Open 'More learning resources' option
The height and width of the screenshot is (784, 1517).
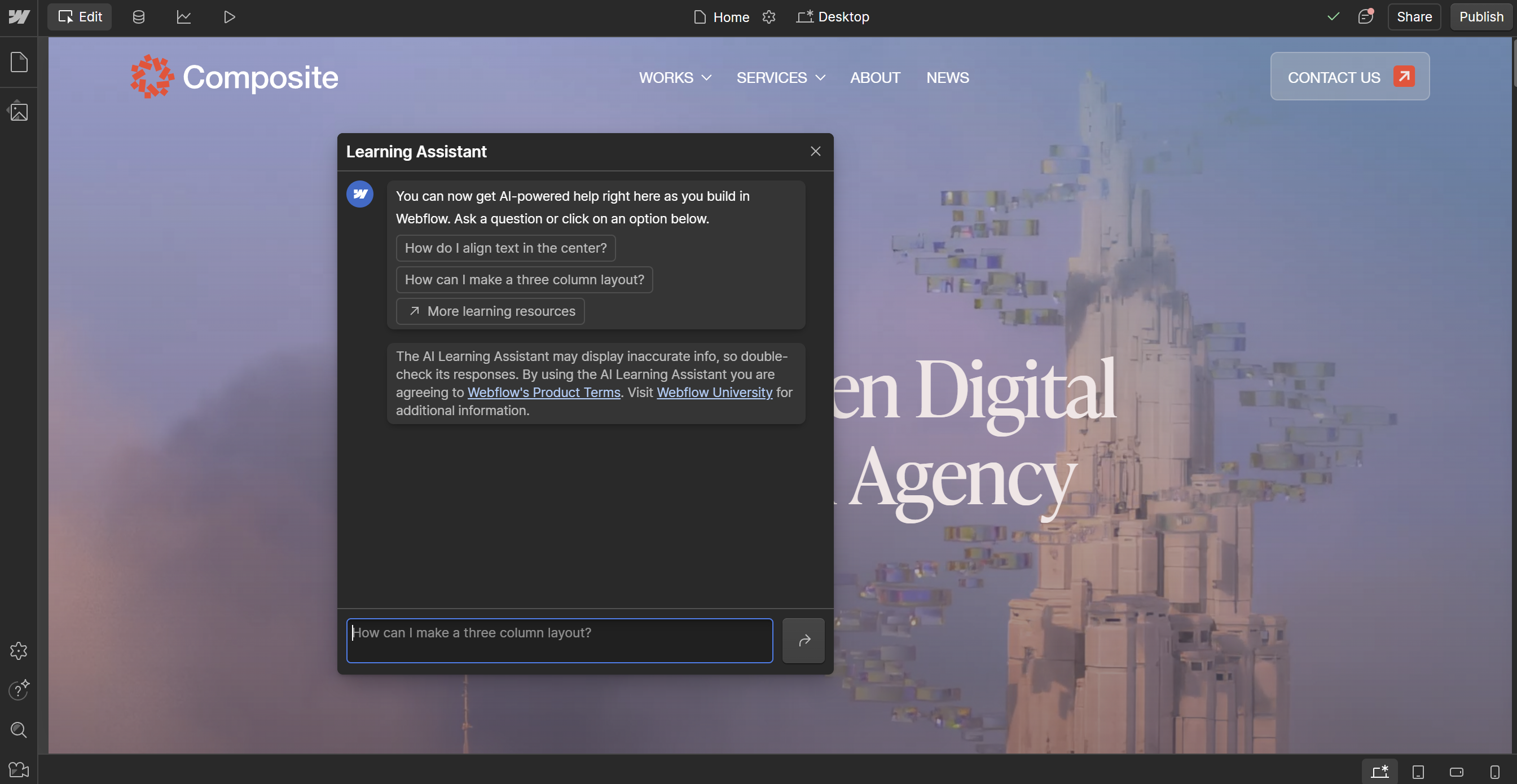[490, 311]
